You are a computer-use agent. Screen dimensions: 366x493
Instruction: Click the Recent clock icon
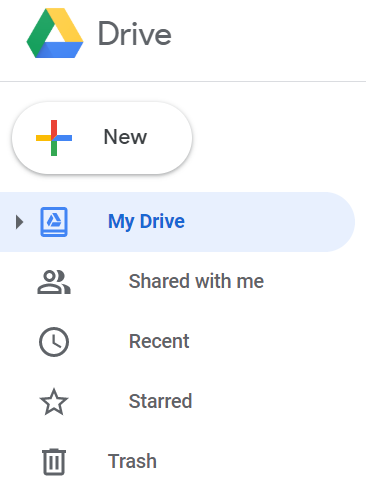pos(54,342)
